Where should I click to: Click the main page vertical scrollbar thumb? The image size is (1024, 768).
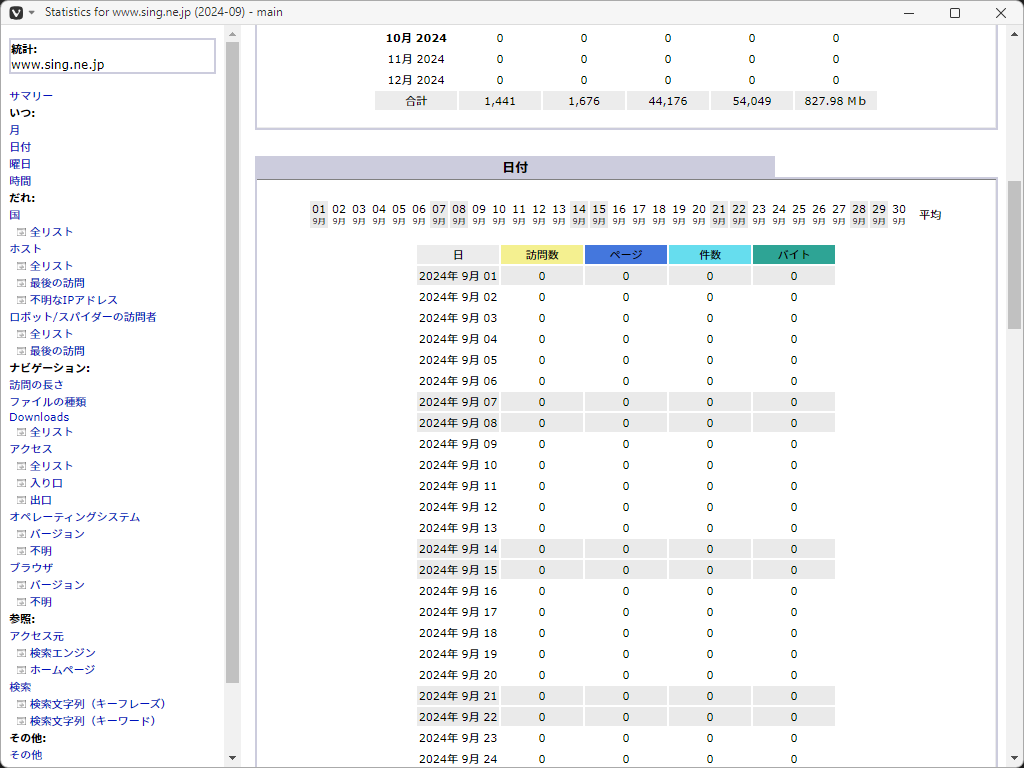[x=1014, y=255]
